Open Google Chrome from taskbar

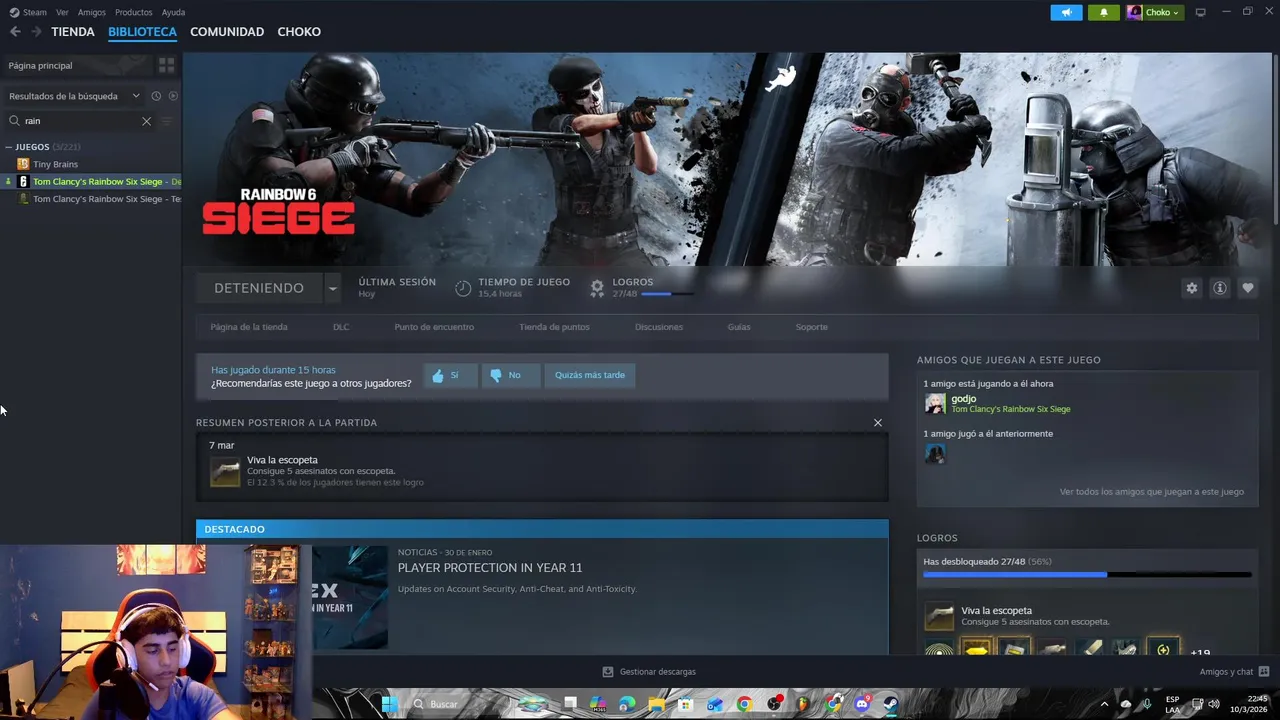(x=744, y=704)
